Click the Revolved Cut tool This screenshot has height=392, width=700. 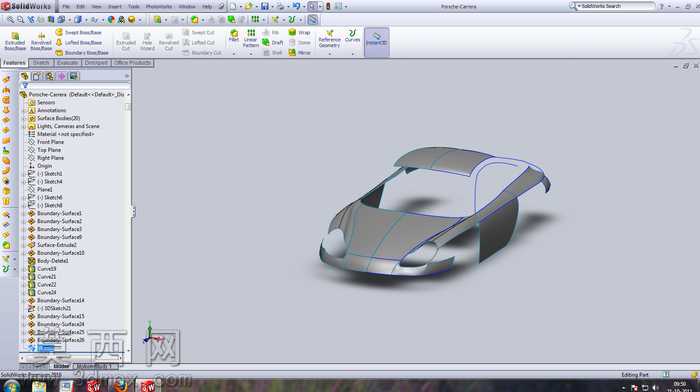pos(169,42)
